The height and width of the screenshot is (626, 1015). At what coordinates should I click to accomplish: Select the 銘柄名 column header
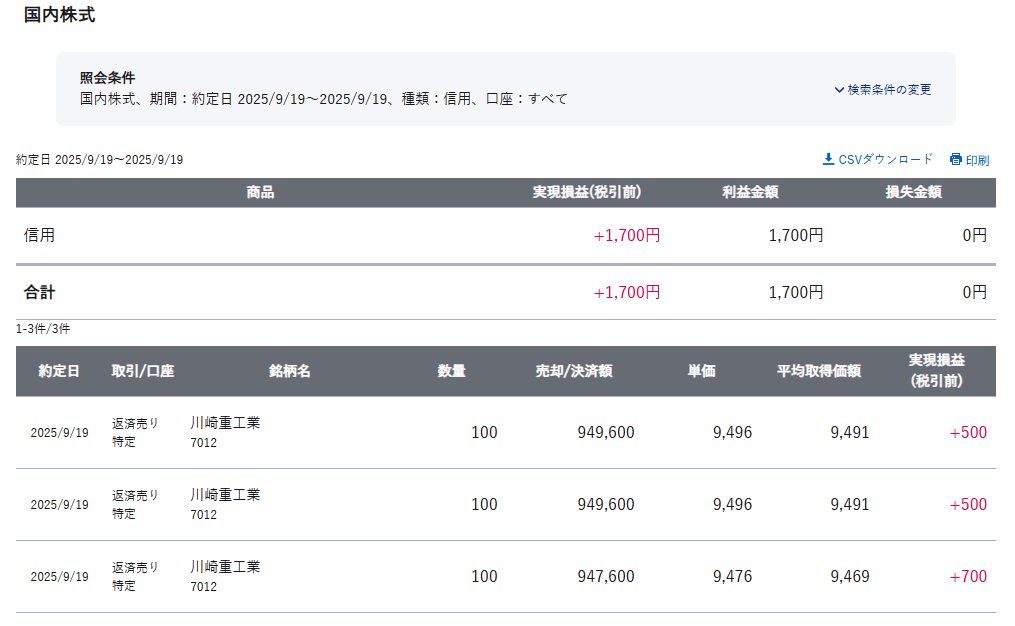pos(290,371)
